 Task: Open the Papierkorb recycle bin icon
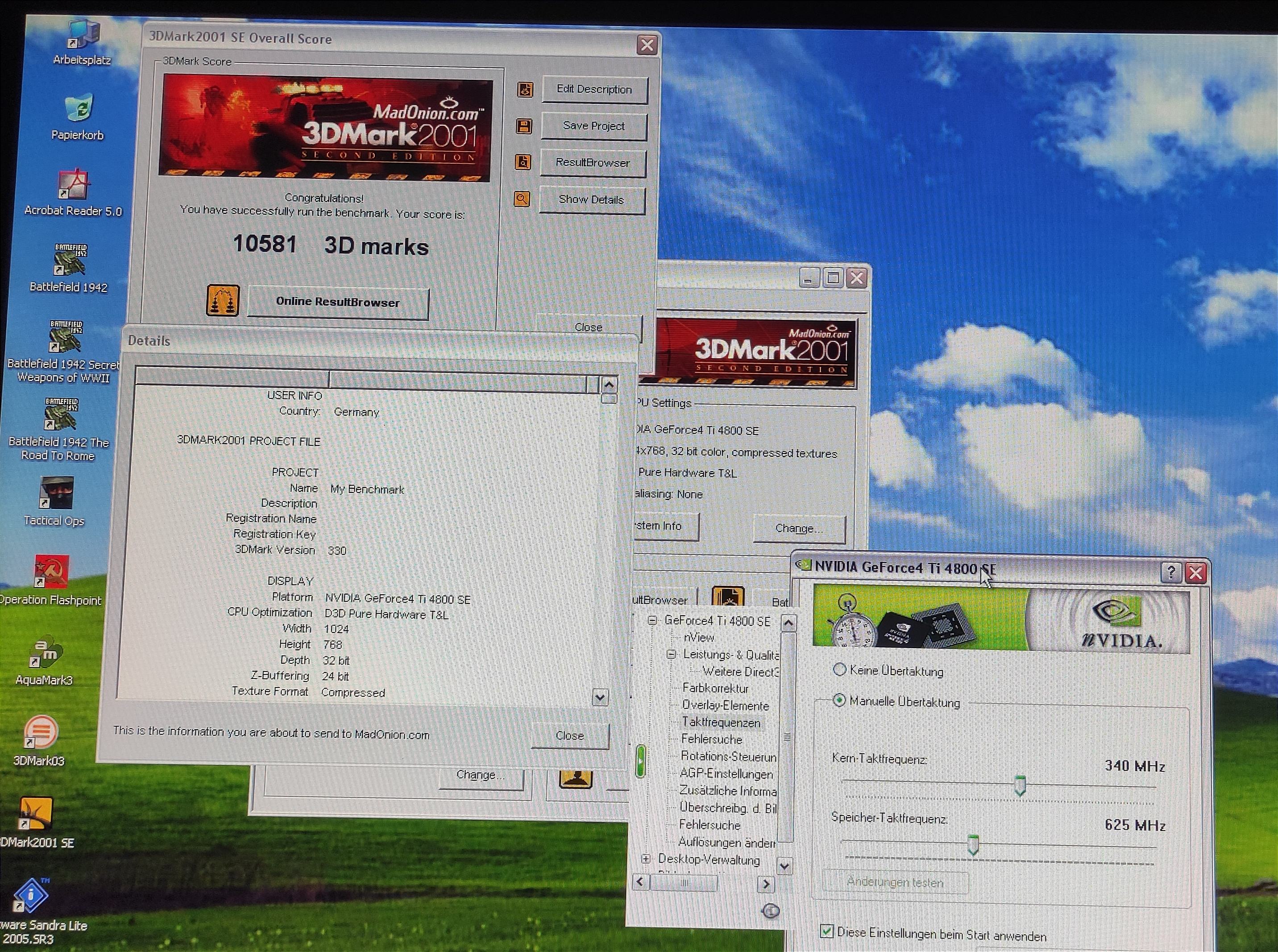pos(78,117)
